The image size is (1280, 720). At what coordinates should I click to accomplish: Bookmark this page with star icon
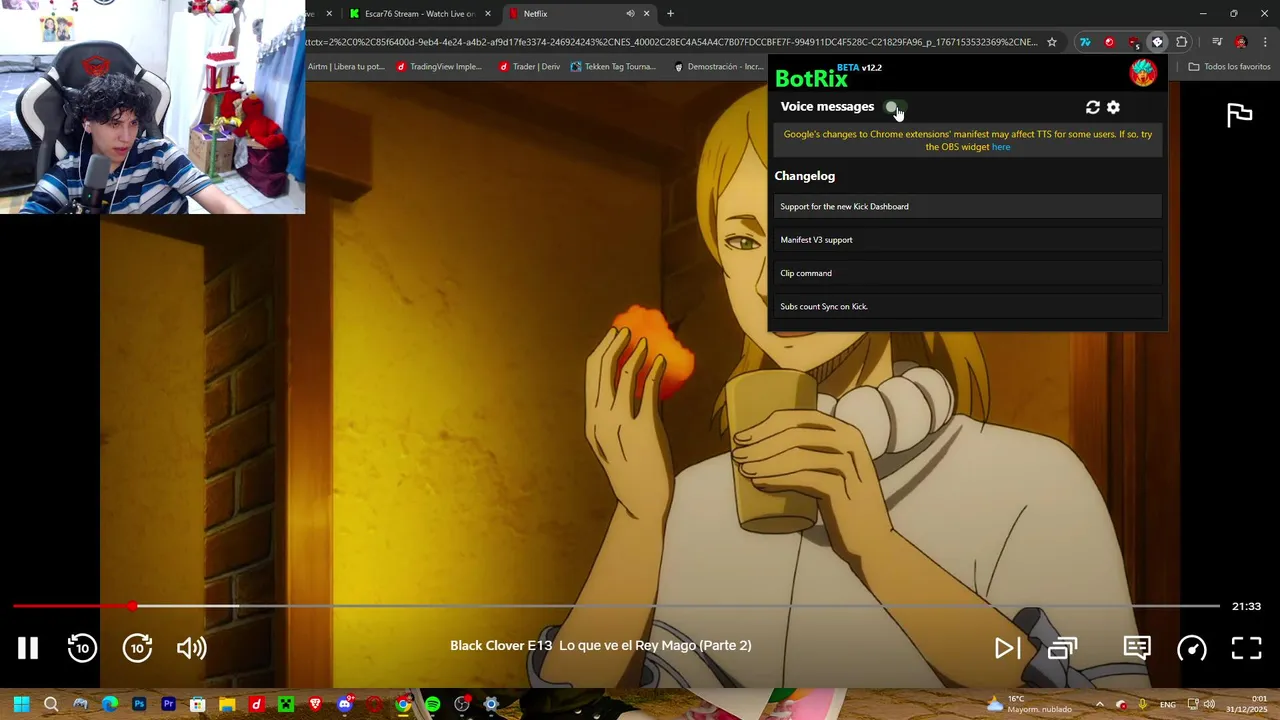(1052, 42)
